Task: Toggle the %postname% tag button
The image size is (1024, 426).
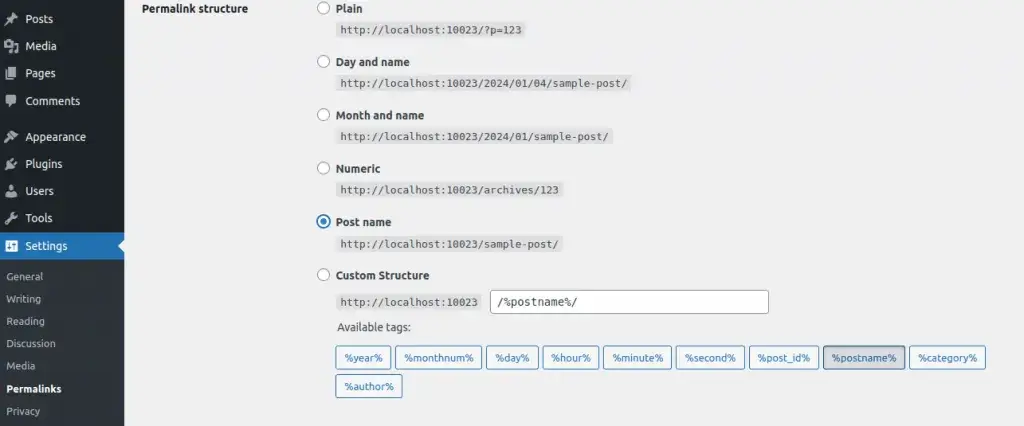Action: tap(864, 358)
